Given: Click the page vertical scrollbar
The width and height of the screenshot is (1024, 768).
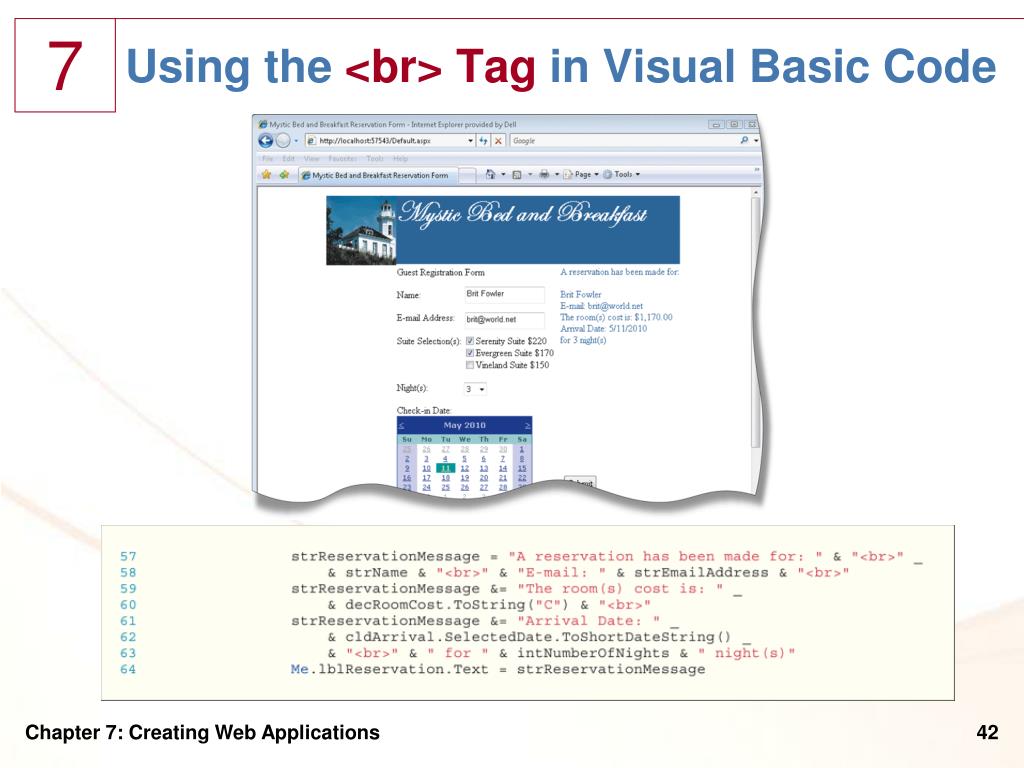Looking at the screenshot, I should 756,323.
